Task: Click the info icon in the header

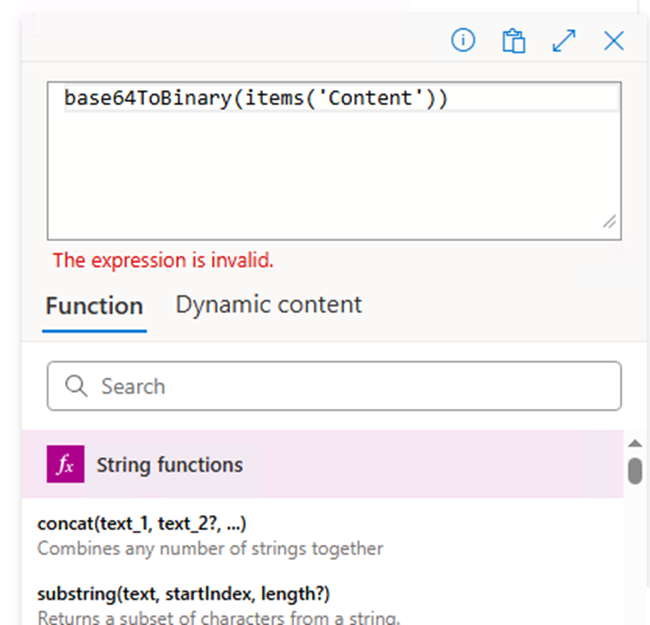Action: click(463, 40)
